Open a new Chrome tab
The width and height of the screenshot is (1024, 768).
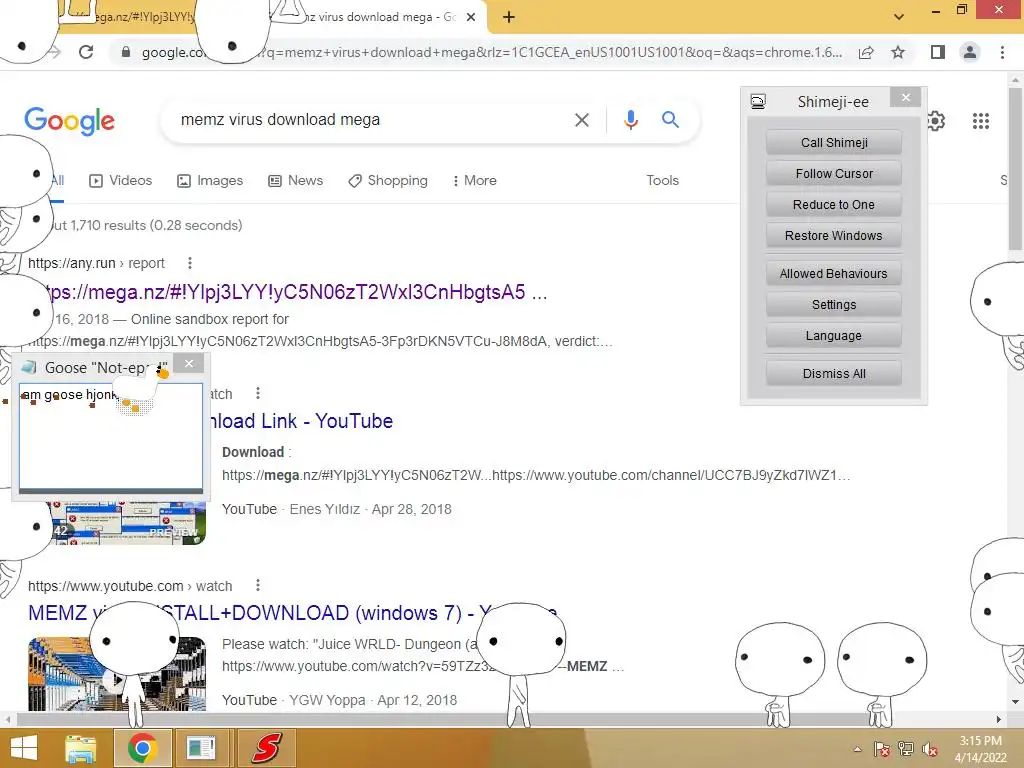point(509,18)
